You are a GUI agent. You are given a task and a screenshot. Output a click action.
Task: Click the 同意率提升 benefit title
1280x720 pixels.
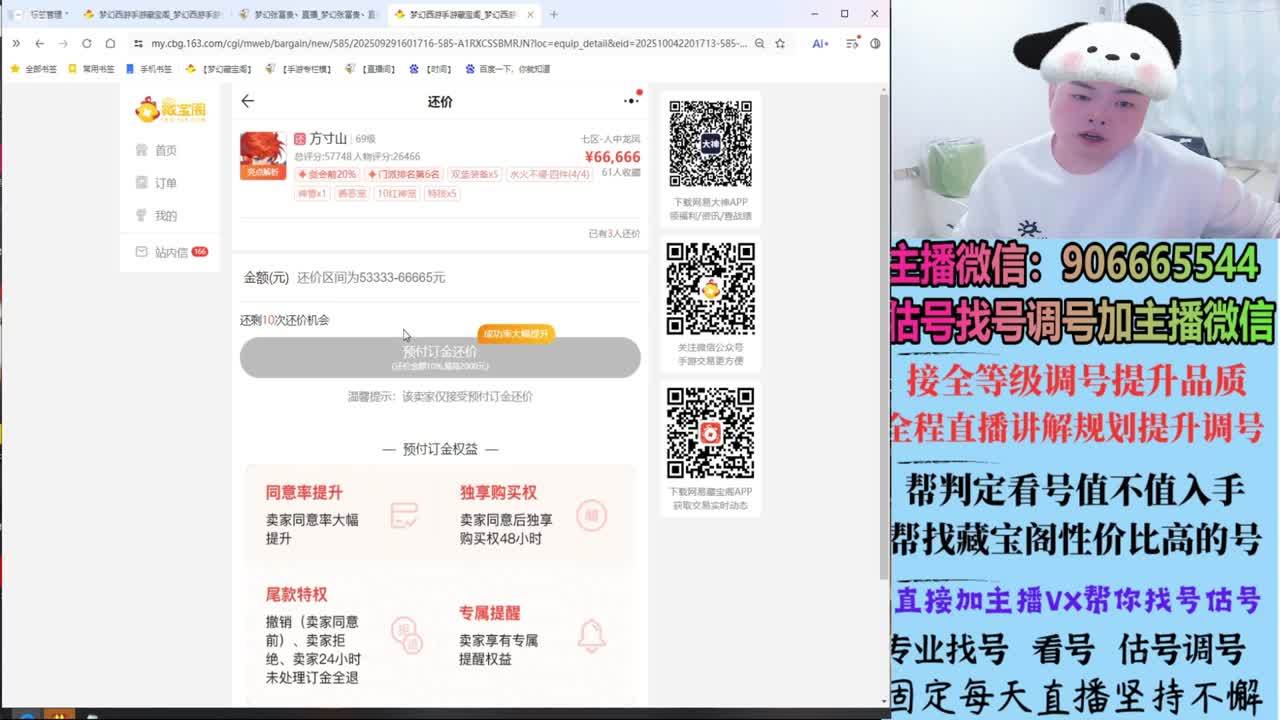tap(304, 492)
